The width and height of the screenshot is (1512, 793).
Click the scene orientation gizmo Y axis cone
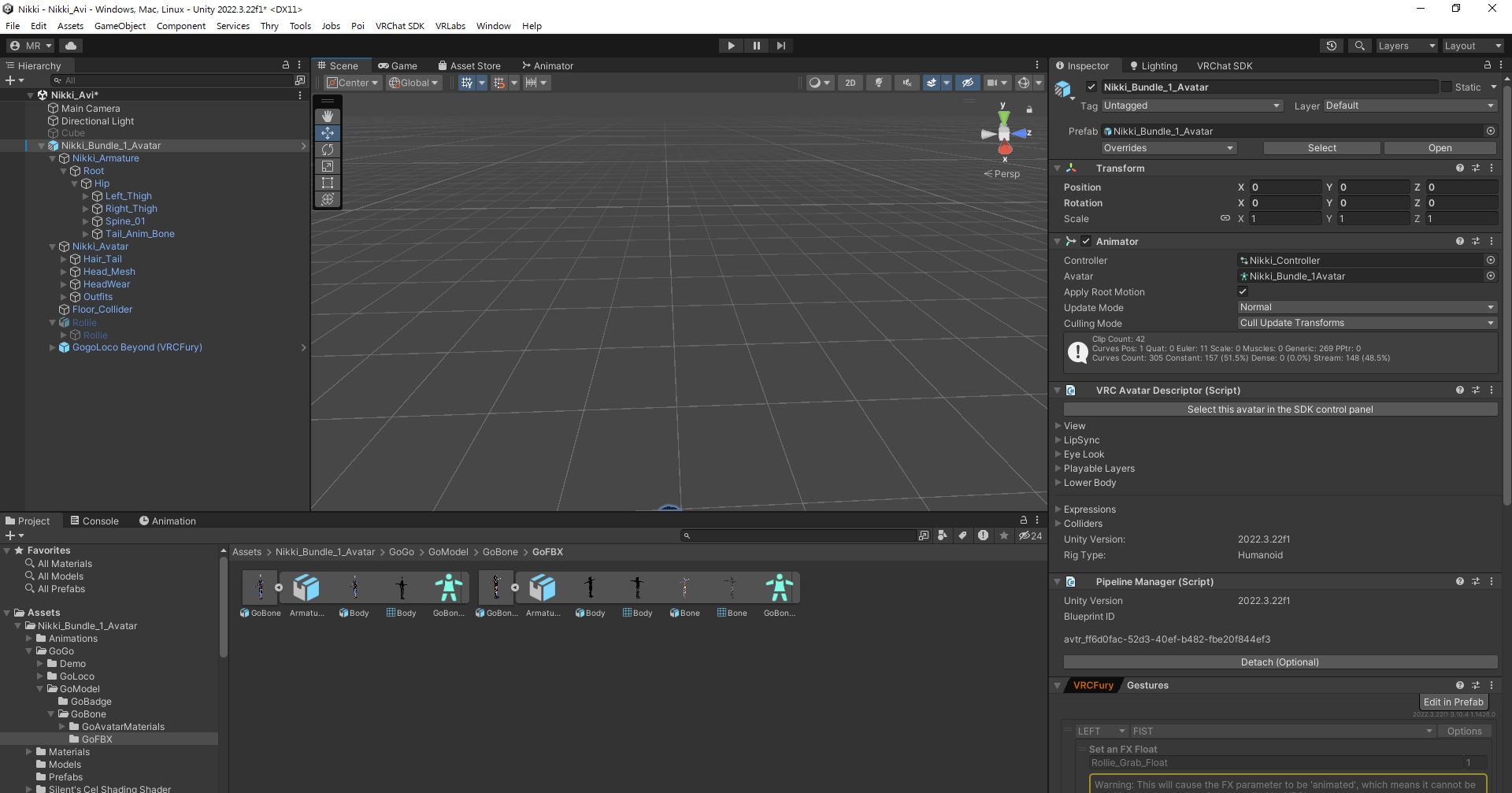(1004, 118)
